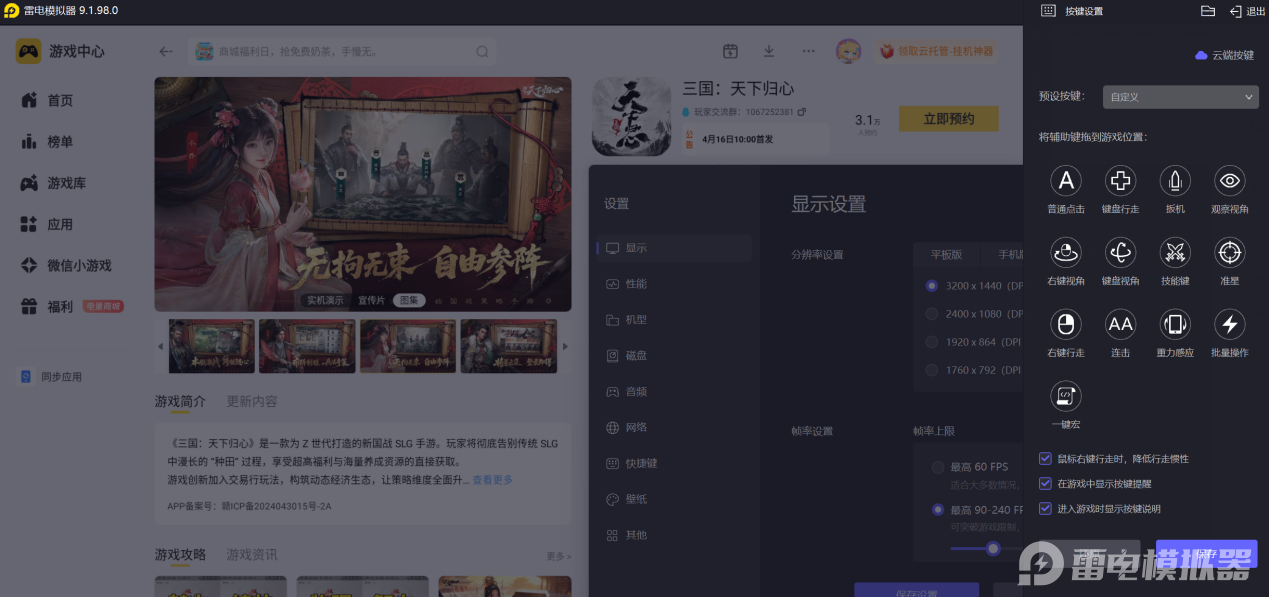Select the 技能键 skill key icon

[1175, 252]
